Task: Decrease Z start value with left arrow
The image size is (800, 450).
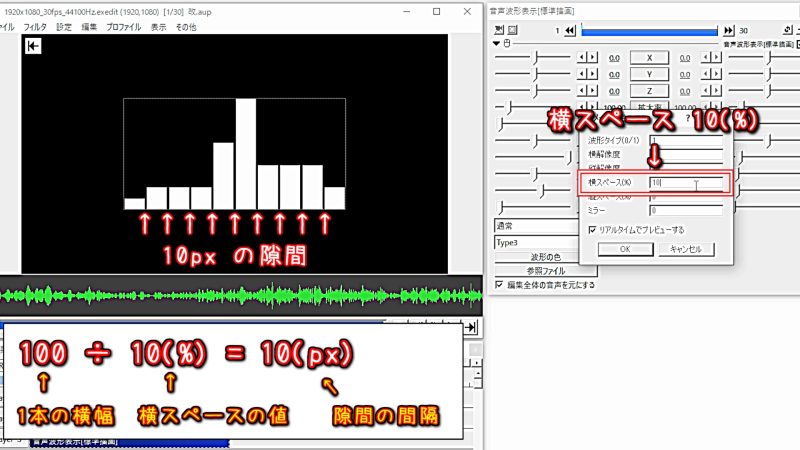Action: (581, 91)
